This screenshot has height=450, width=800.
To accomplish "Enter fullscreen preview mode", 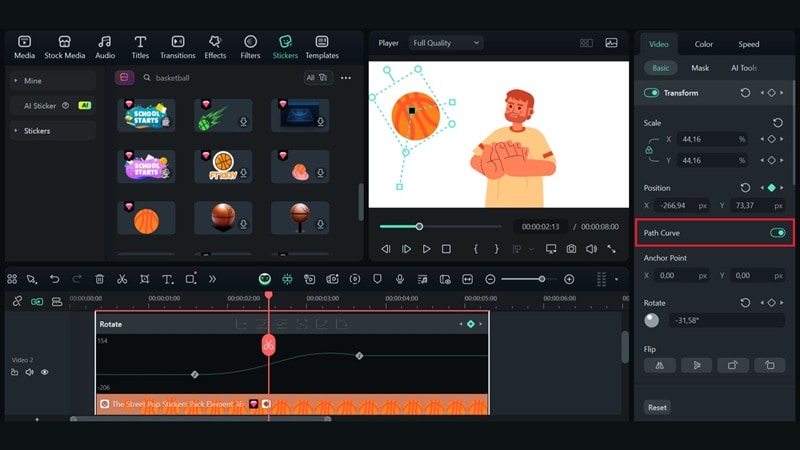I will tap(611, 249).
